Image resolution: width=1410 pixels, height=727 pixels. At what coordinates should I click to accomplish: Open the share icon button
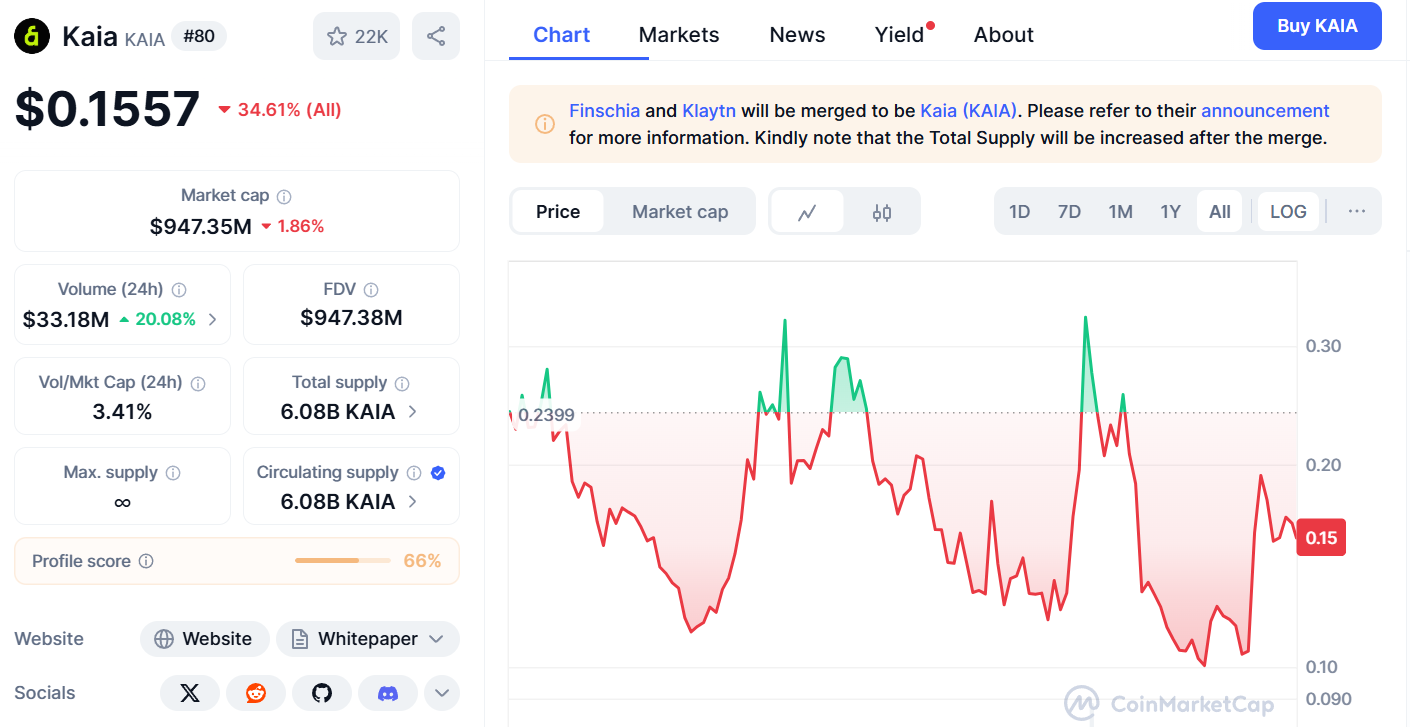pos(436,37)
